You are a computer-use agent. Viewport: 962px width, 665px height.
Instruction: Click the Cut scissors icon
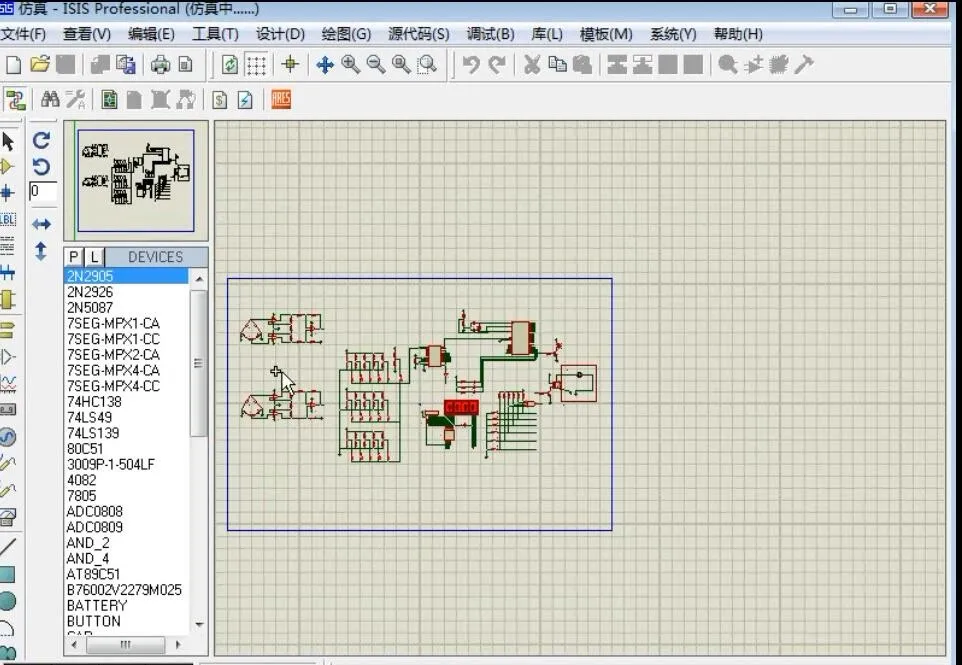[532, 64]
